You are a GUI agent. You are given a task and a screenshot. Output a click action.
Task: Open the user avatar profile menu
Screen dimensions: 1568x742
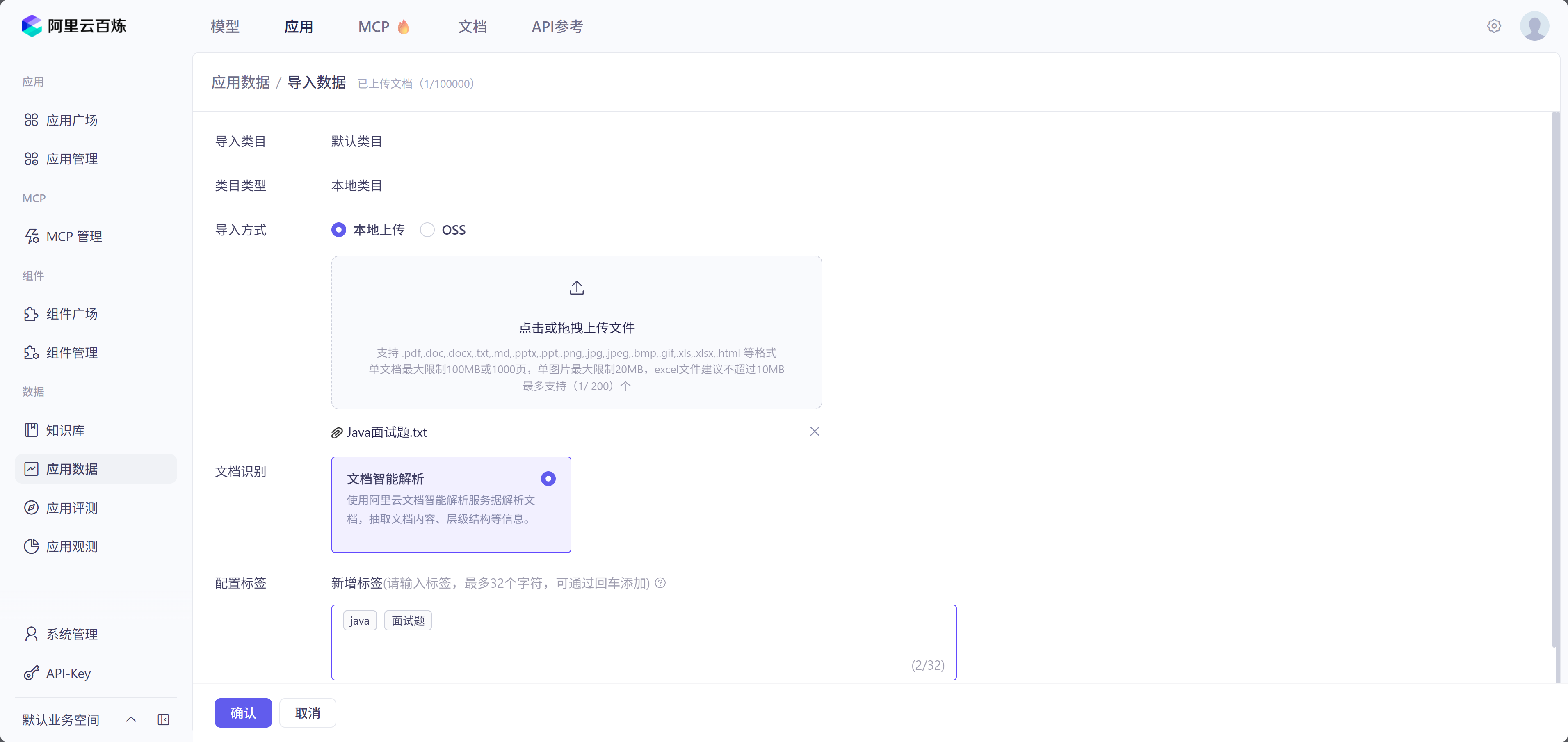[1534, 26]
